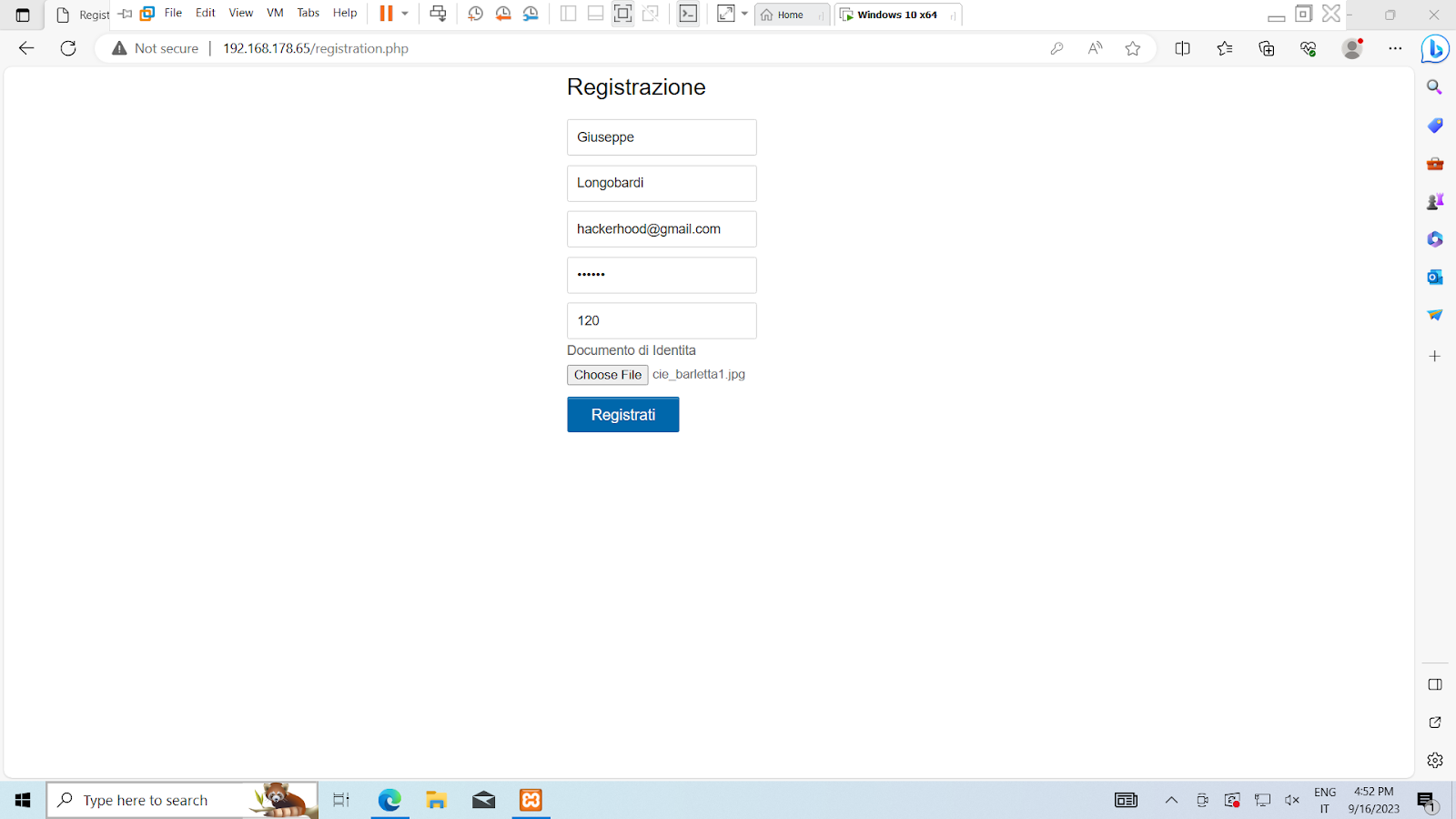Select the Windows 10 x64 VM tab
This screenshot has height=819, width=1456.
898,15
